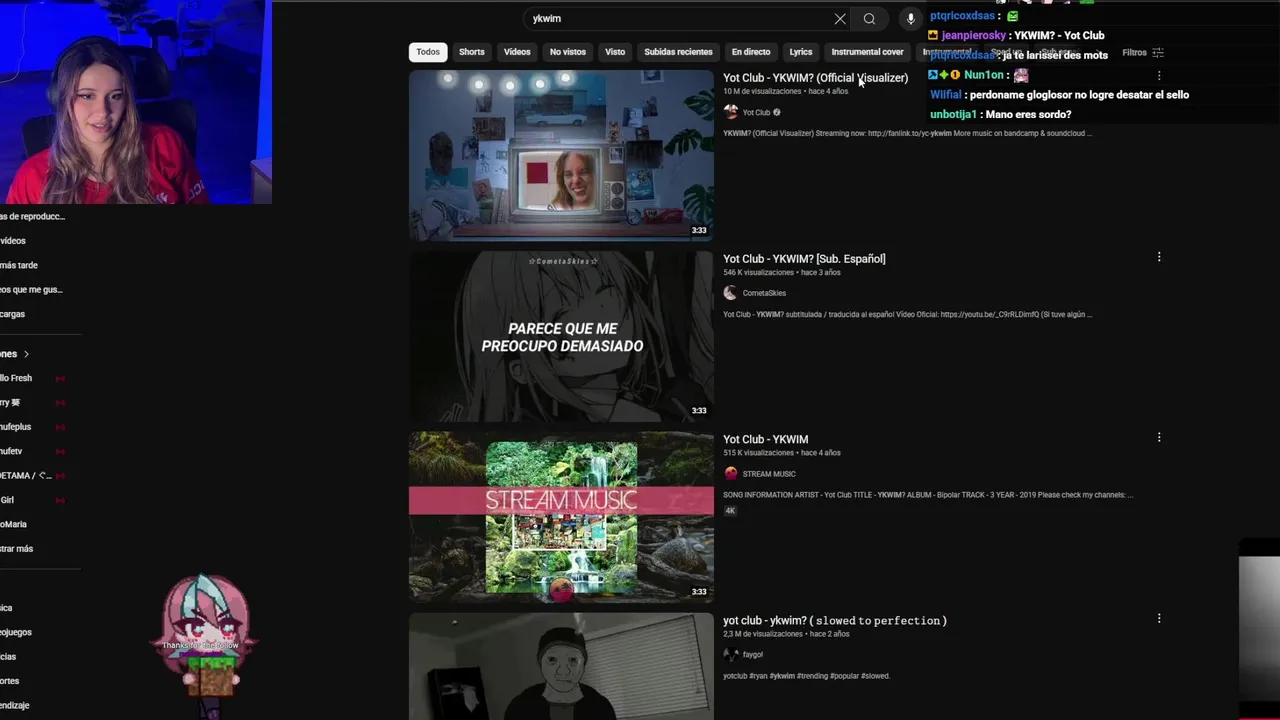Image resolution: width=1280 pixels, height=720 pixels.
Task: Open the 'cargas' sidebar item
Action: click(13, 314)
